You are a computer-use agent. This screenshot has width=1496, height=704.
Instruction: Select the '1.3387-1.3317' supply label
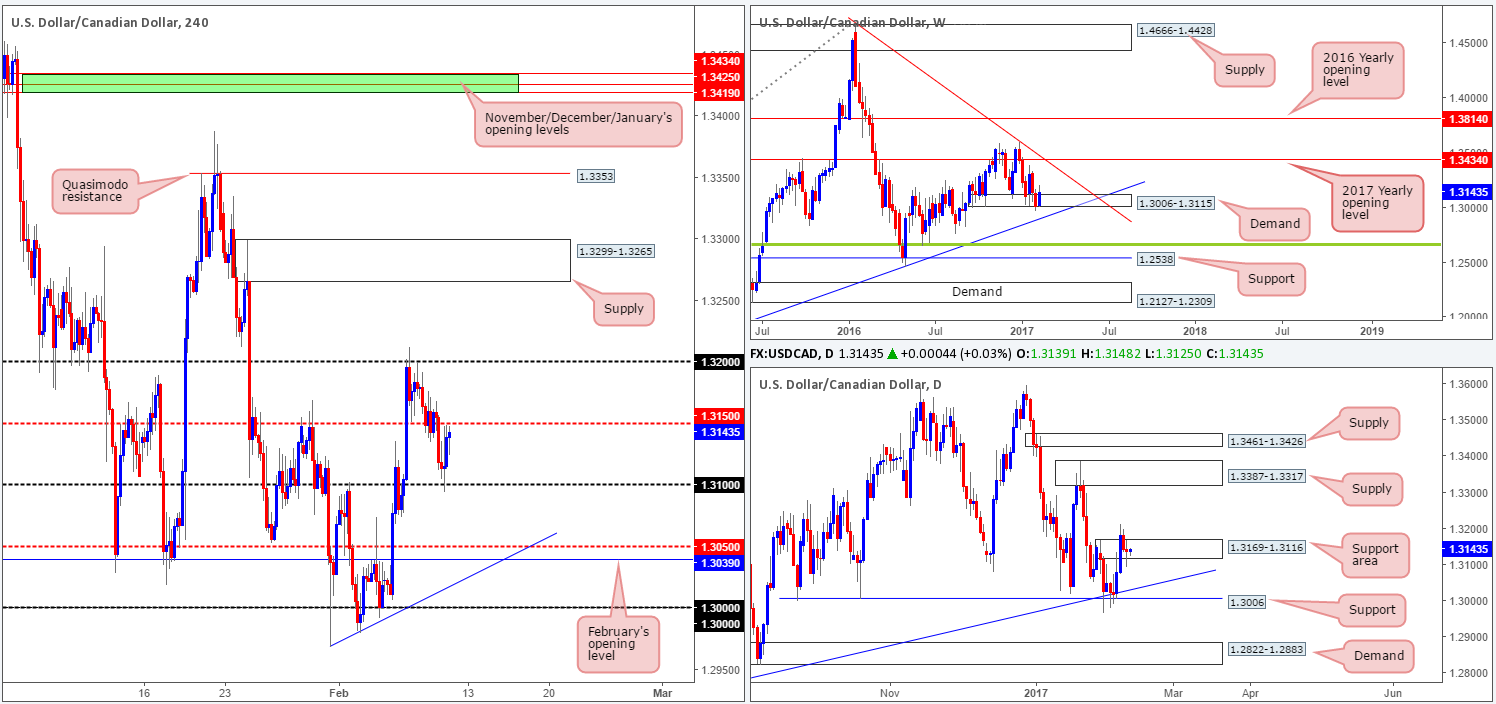pyautogui.click(x=1267, y=476)
